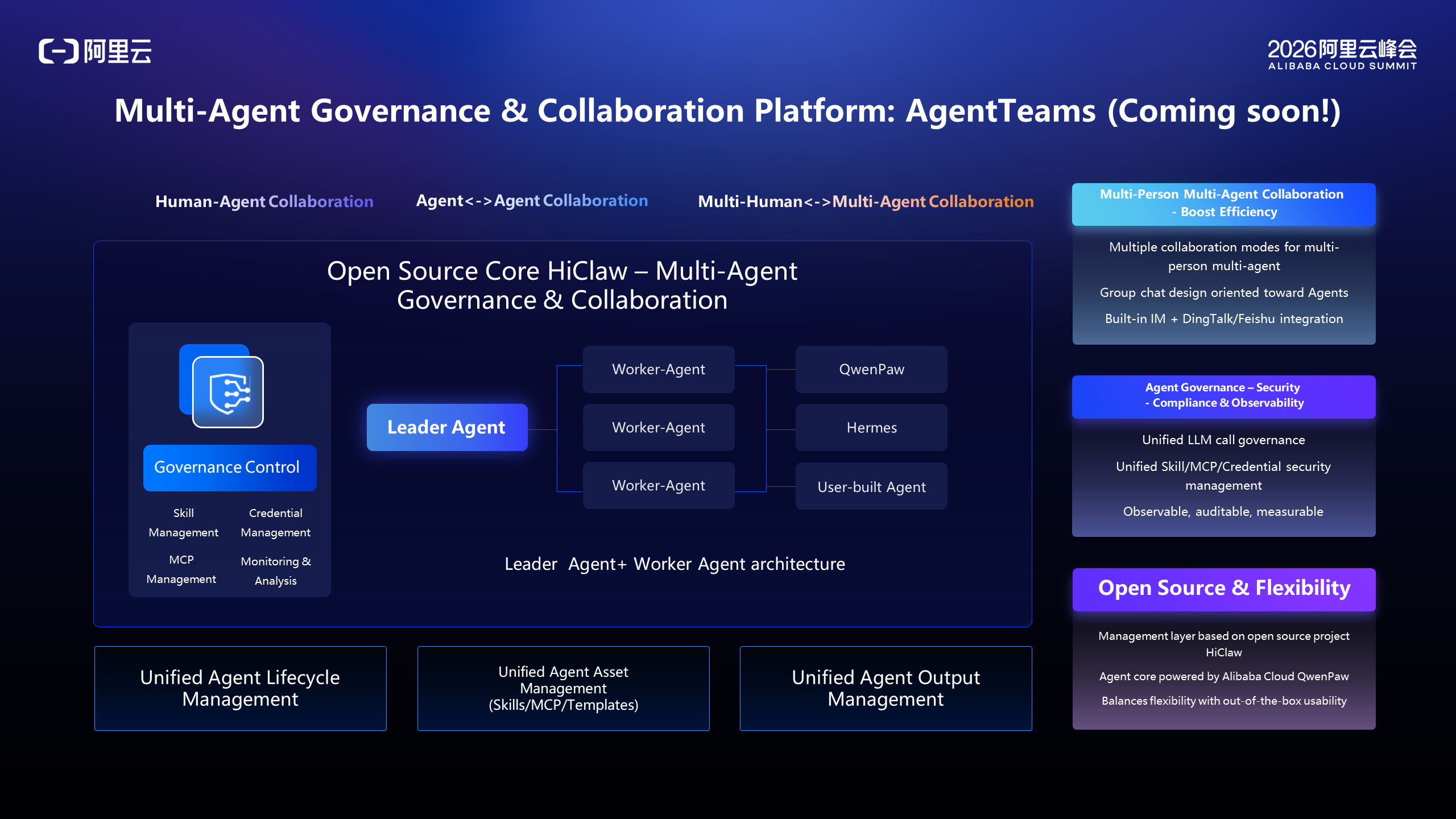Select the QwenPaw box

(871, 369)
